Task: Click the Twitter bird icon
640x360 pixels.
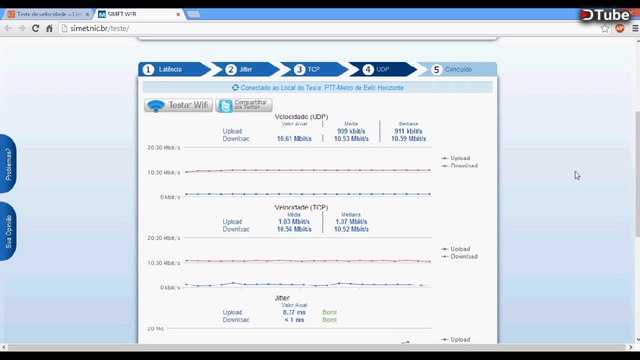Action: [x=225, y=106]
